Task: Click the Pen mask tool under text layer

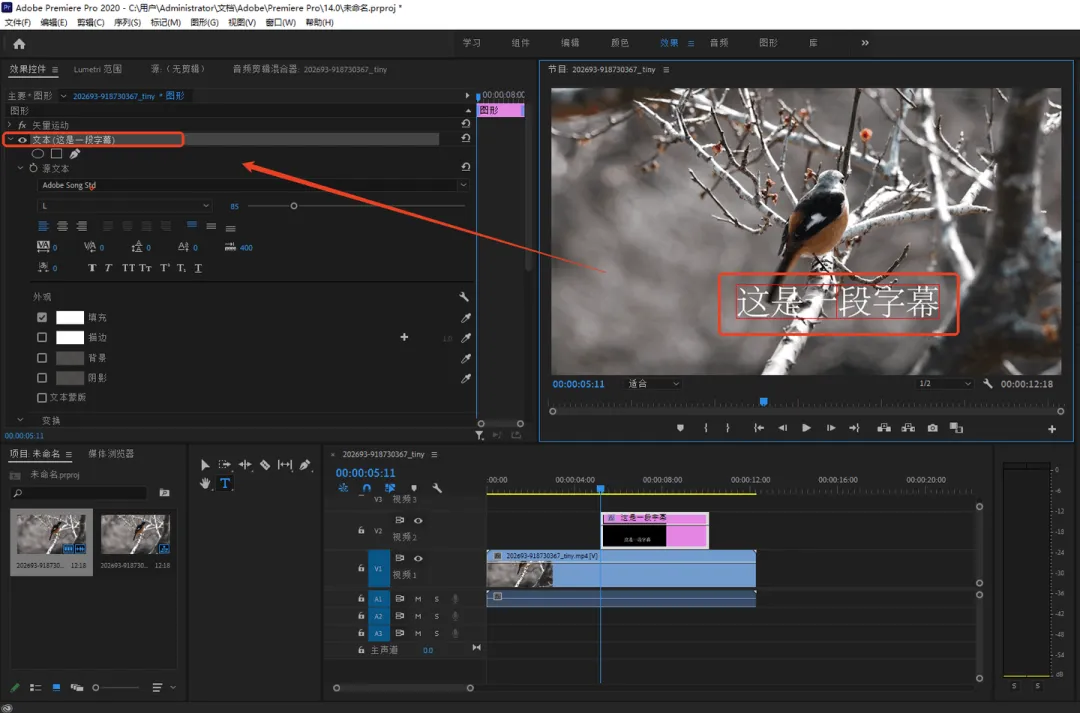Action: pos(75,154)
